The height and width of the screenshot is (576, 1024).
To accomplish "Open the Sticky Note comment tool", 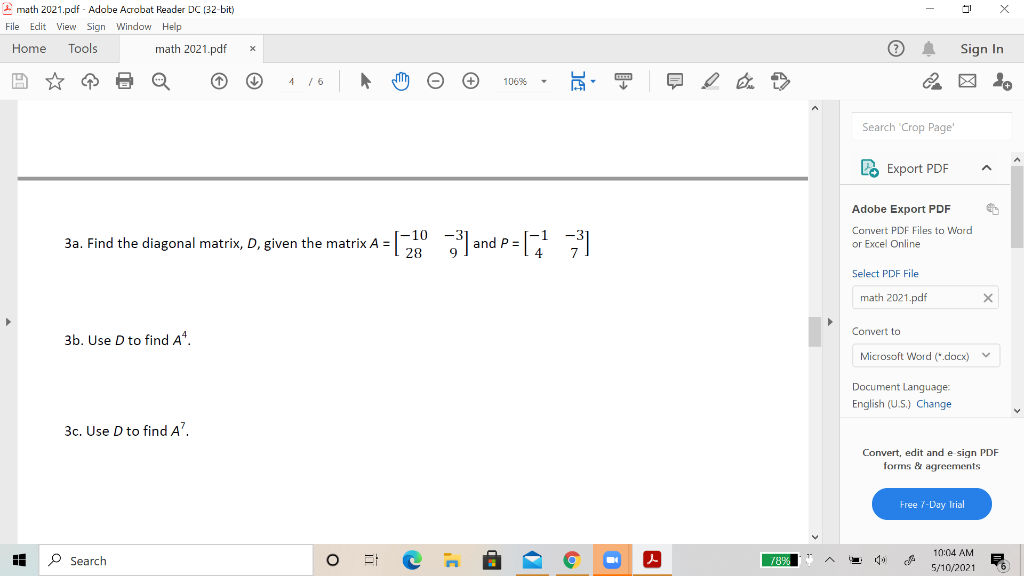I will [x=675, y=81].
